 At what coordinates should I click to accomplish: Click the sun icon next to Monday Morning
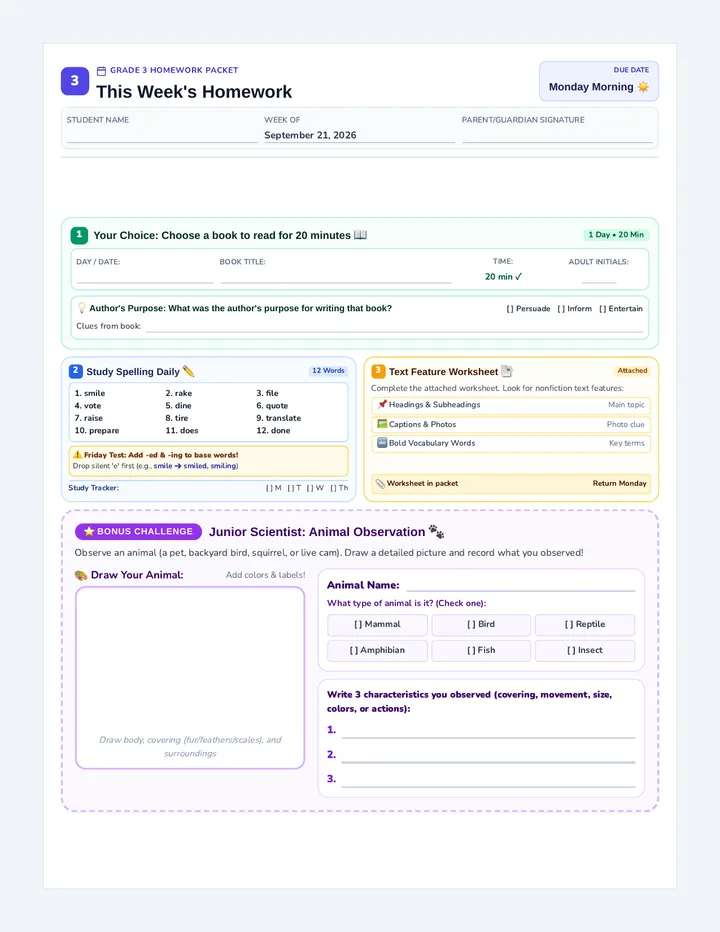643,87
